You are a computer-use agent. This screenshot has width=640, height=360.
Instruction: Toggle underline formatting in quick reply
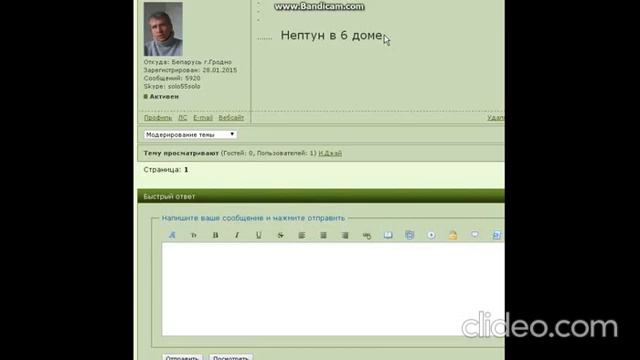click(x=258, y=235)
